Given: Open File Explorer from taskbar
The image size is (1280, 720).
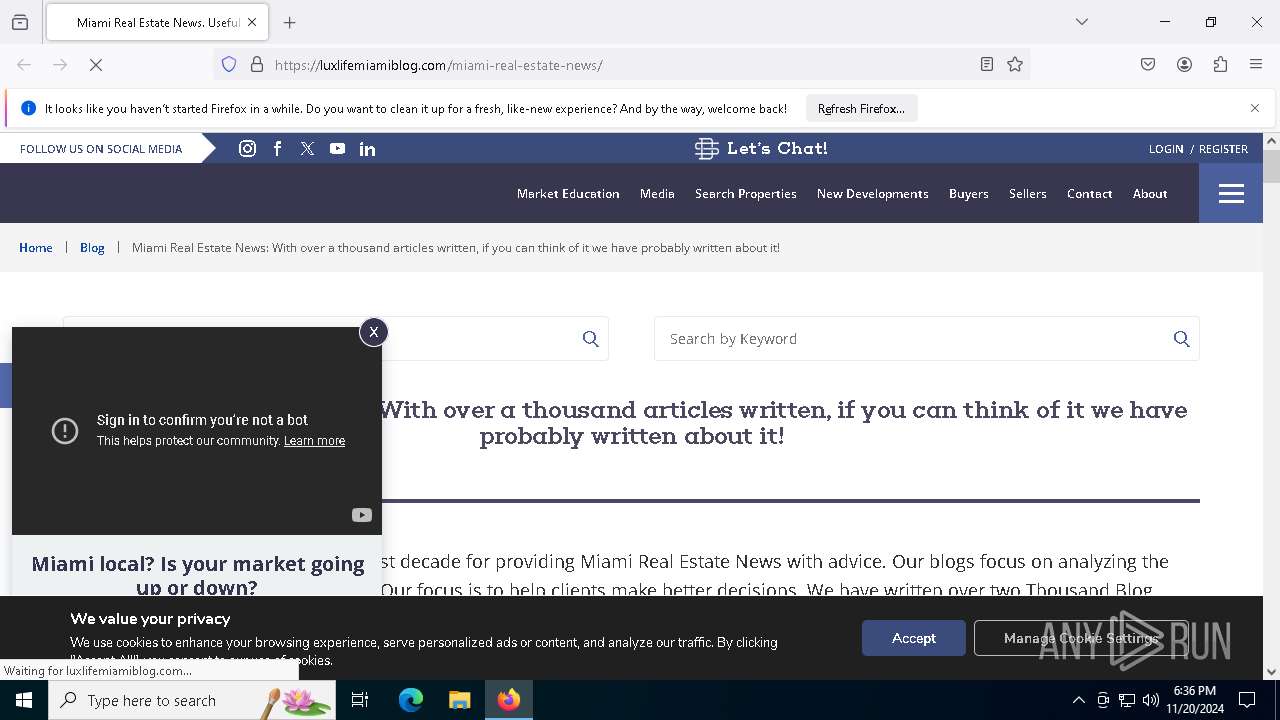Looking at the screenshot, I should coord(459,700).
